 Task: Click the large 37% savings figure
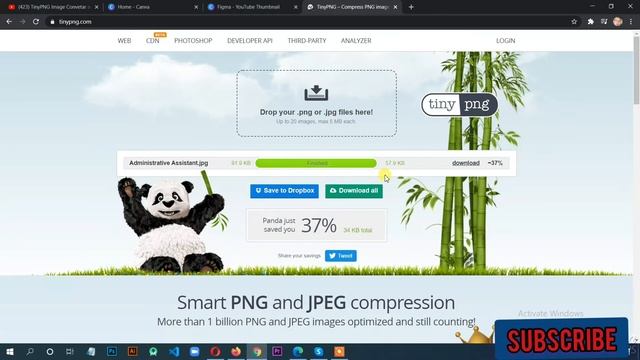pos(319,225)
